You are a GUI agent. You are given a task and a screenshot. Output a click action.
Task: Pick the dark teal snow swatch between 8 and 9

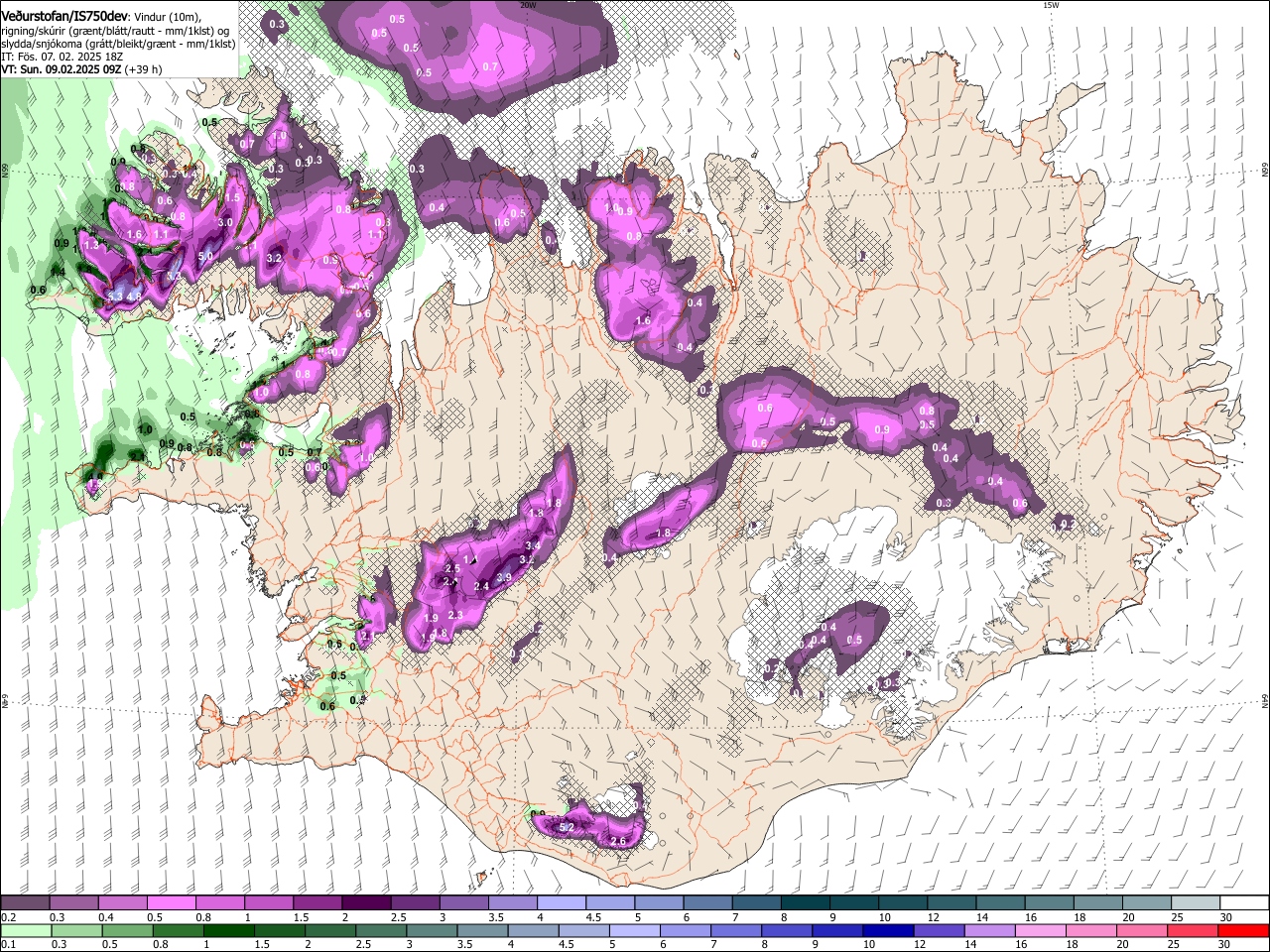click(x=806, y=903)
